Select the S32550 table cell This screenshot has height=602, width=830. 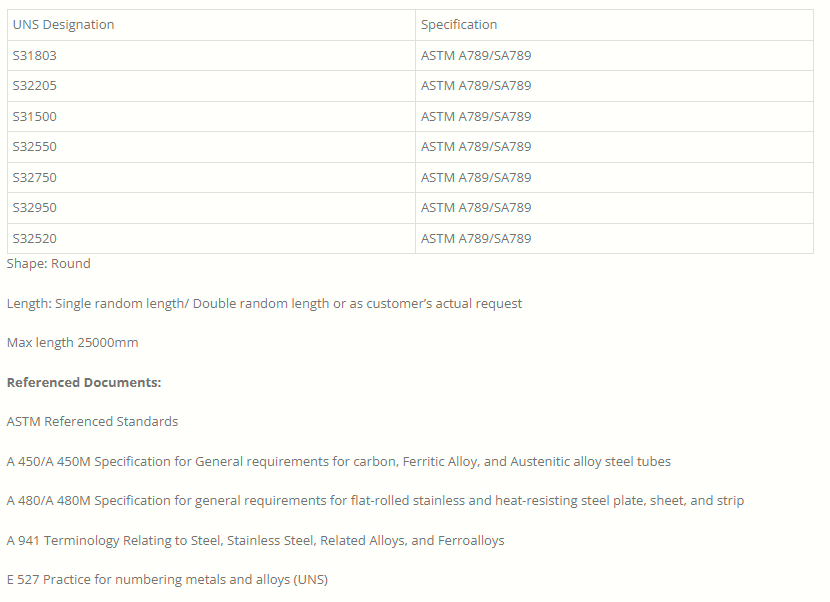tap(35, 147)
